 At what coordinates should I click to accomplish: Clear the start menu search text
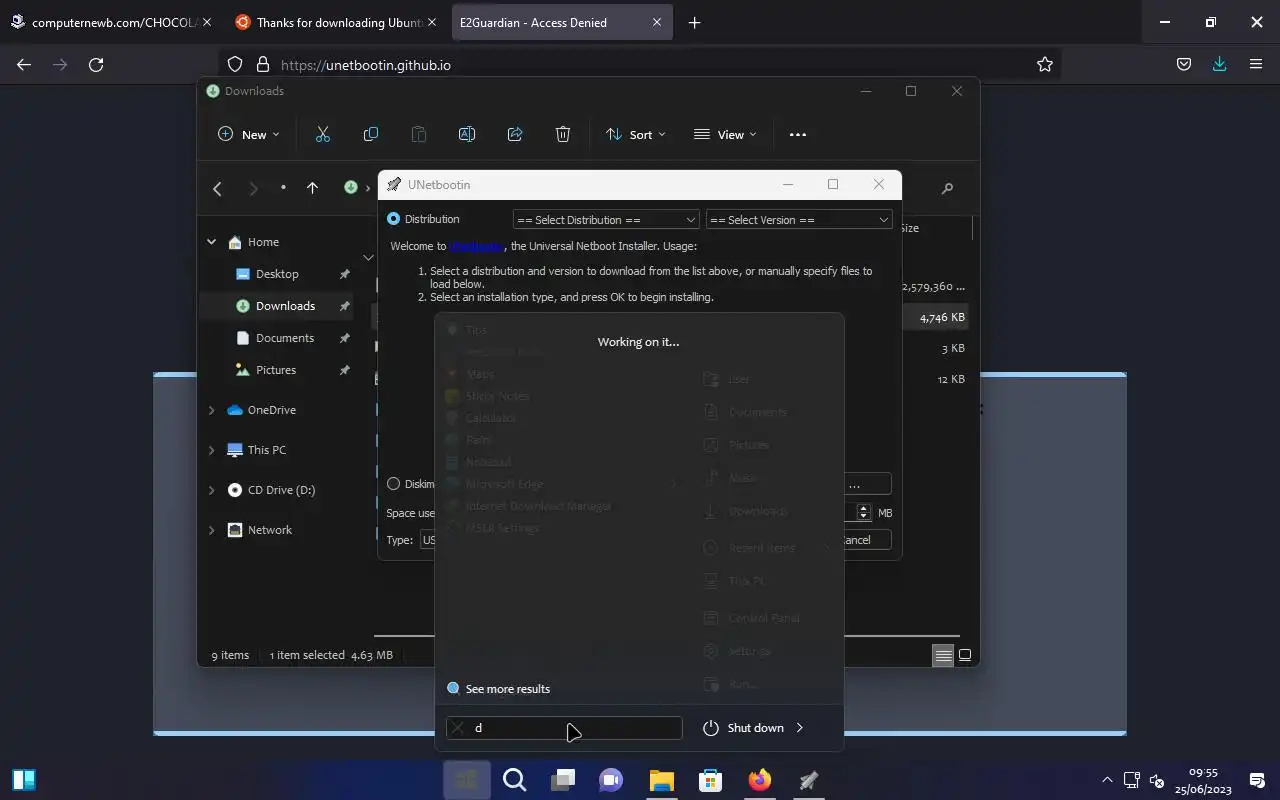tap(458, 728)
